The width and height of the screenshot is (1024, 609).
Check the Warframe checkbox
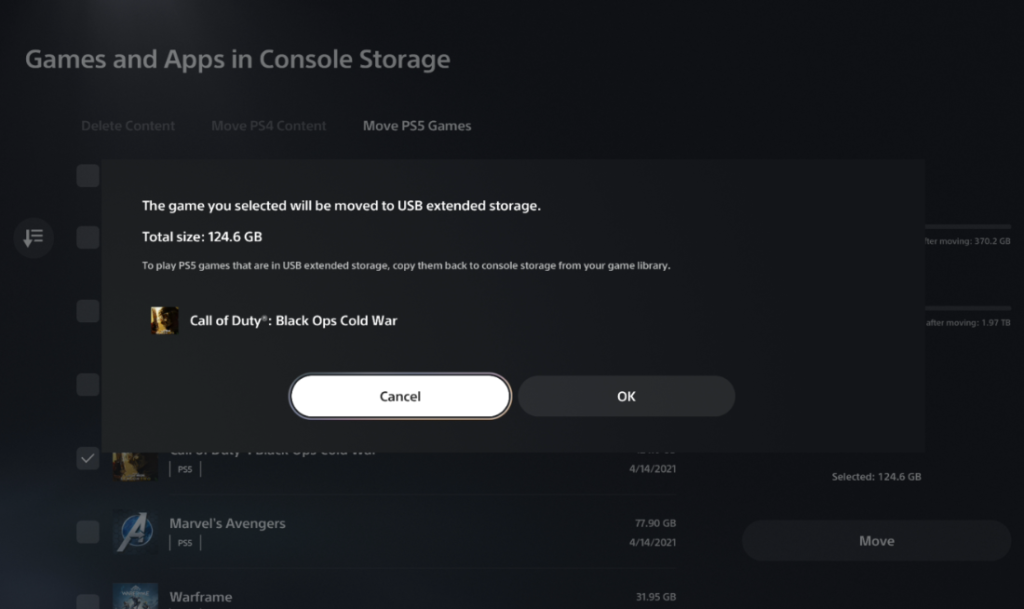click(x=88, y=601)
